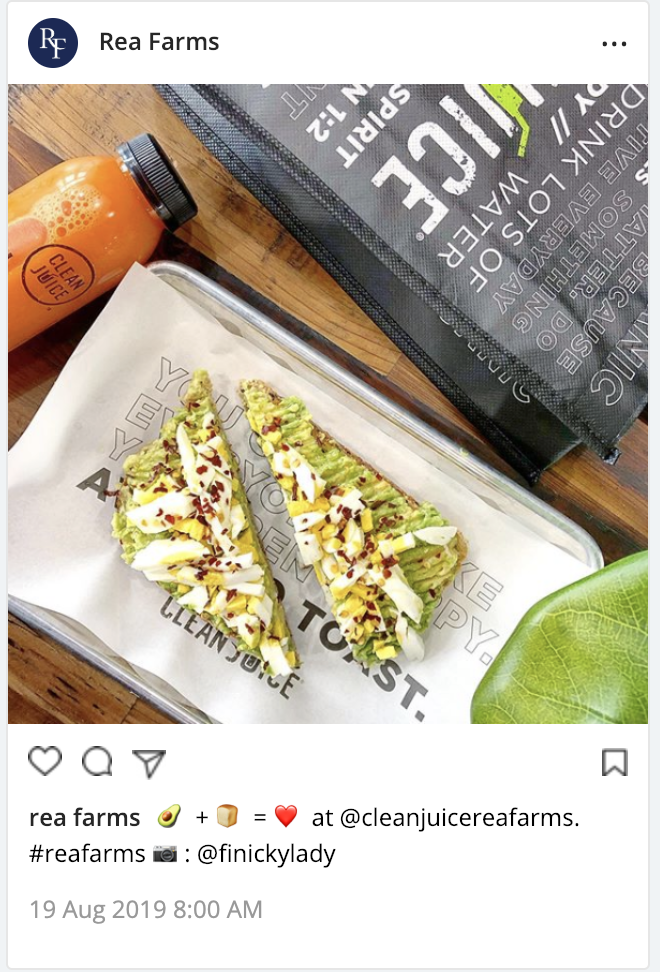Open the @finickylady photo credit mention
The height and width of the screenshot is (972, 660).
266,854
